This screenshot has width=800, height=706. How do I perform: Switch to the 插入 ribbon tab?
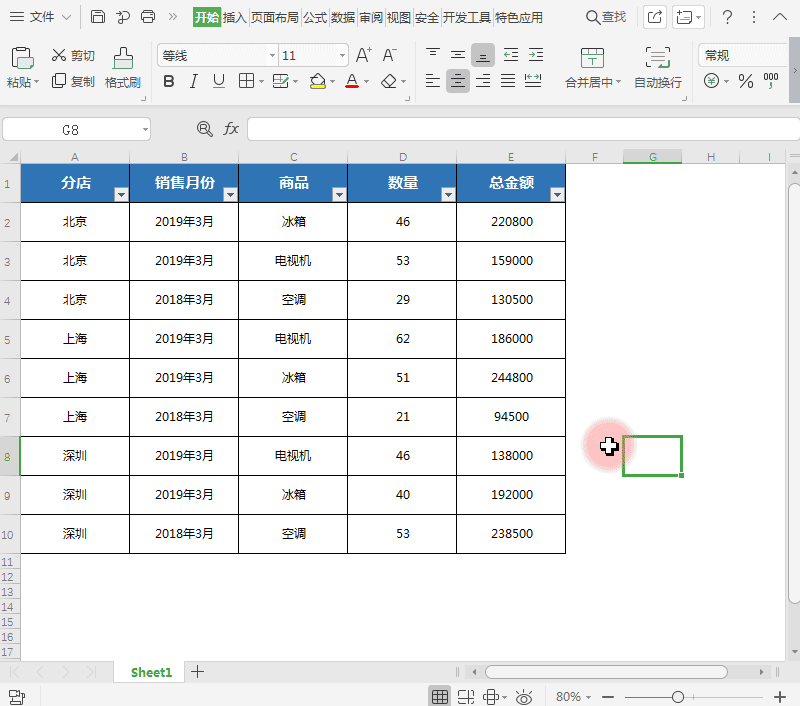235,16
